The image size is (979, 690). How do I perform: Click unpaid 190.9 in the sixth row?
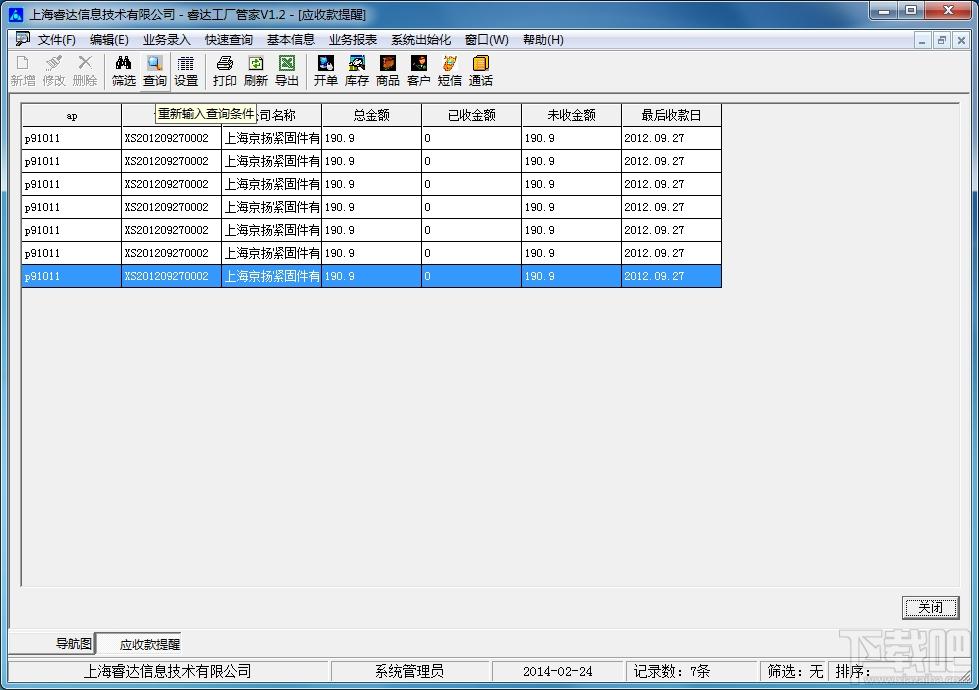(x=571, y=253)
